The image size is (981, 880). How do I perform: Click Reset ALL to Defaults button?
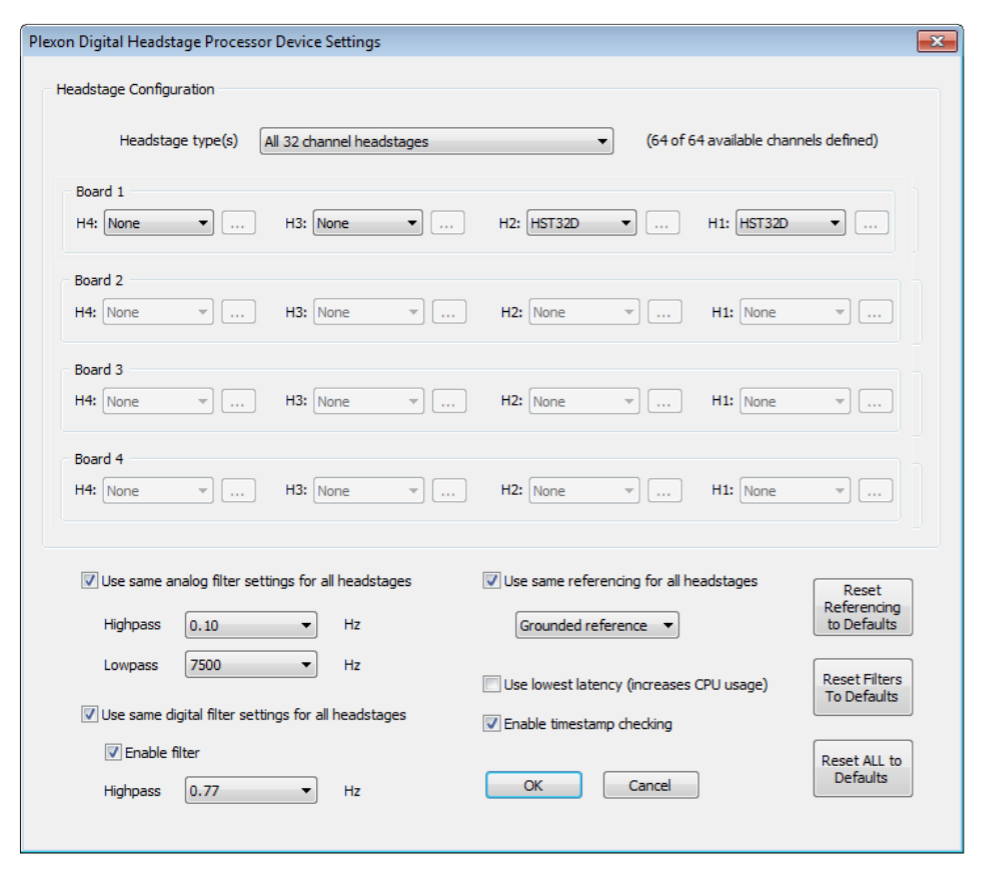[x=863, y=769]
